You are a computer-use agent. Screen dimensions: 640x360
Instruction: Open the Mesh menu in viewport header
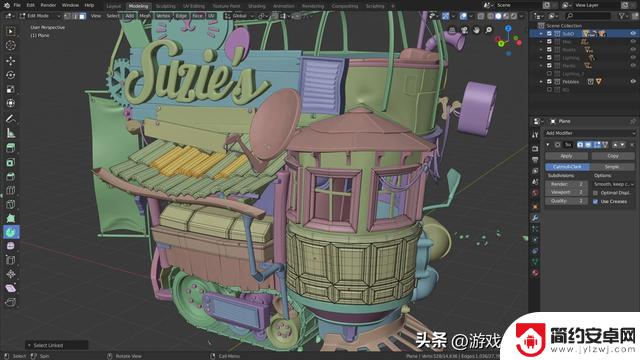(x=145, y=16)
